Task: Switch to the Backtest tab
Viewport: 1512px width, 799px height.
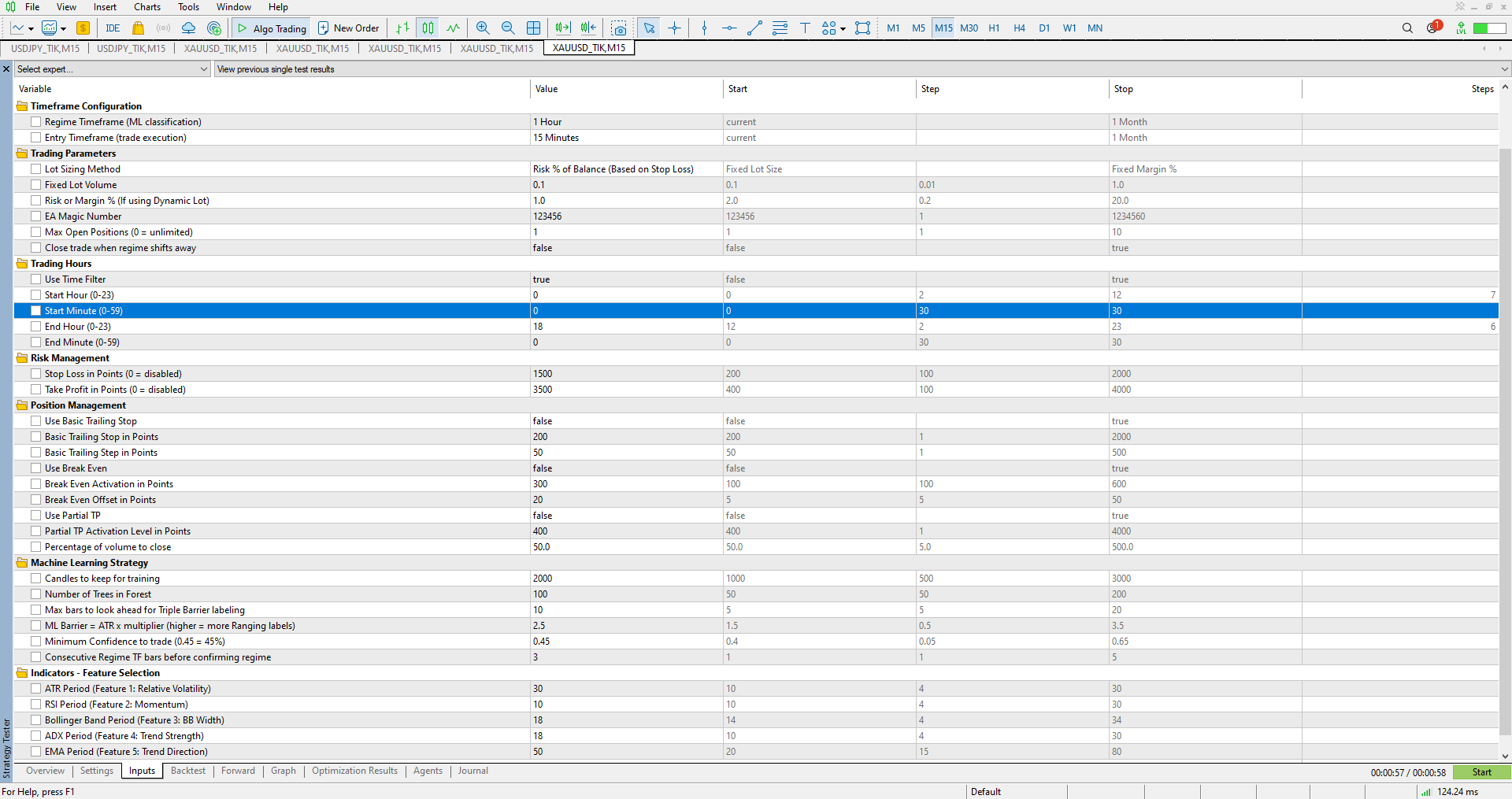Action: coord(188,771)
